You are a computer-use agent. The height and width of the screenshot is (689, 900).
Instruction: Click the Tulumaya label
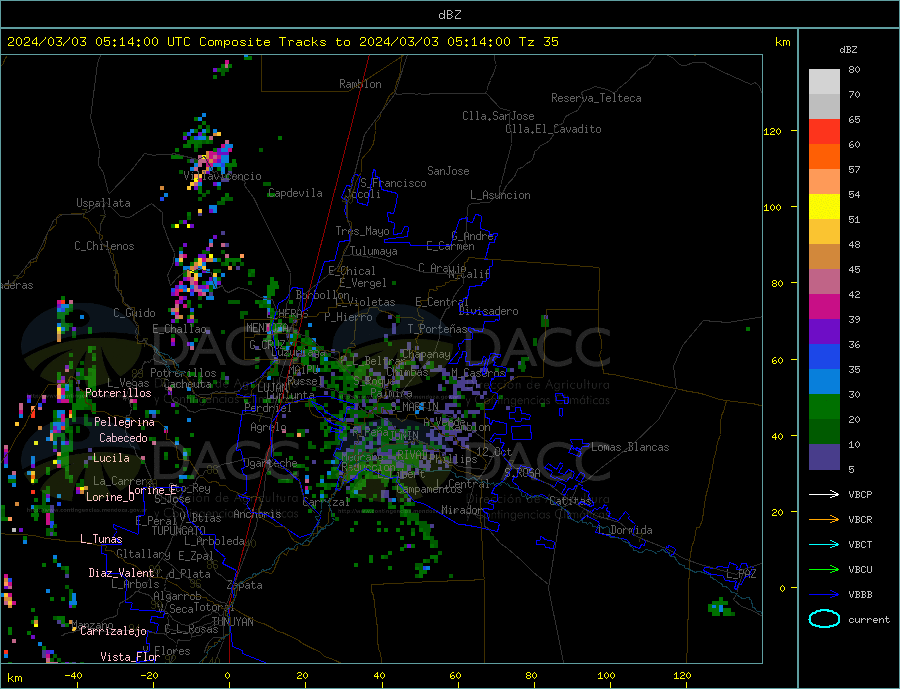click(x=374, y=251)
